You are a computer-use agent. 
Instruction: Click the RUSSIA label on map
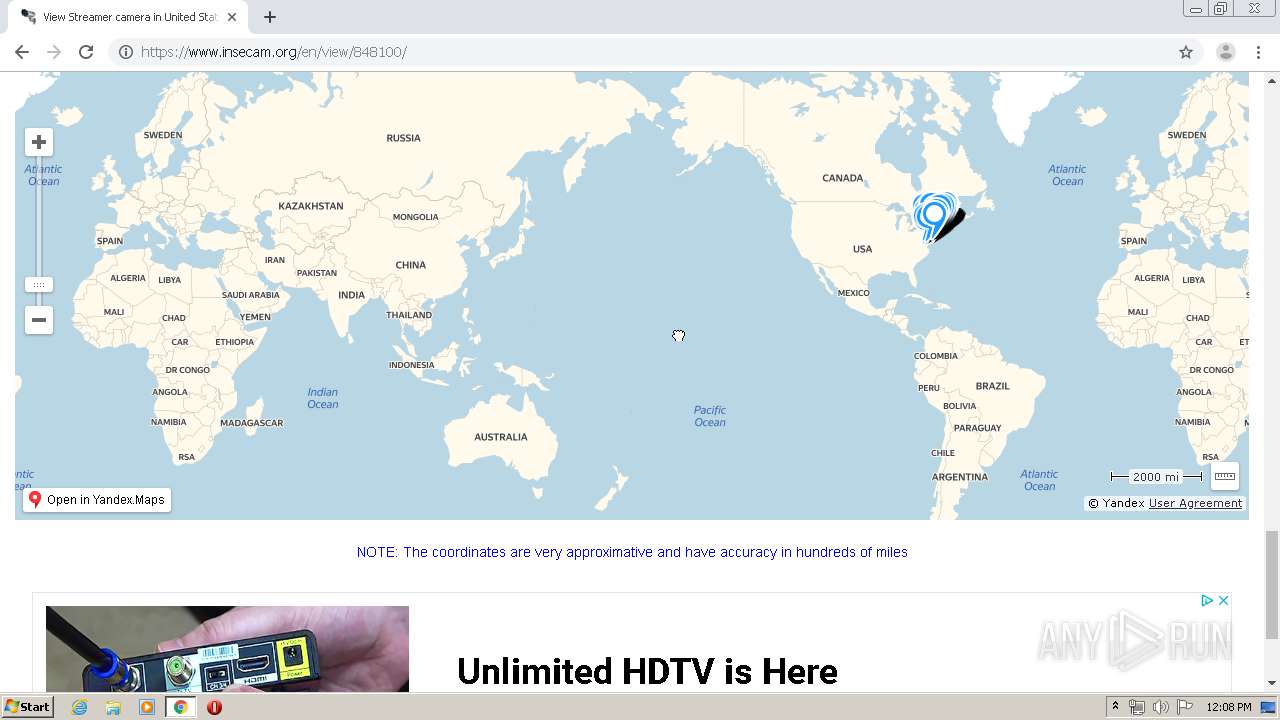coord(404,138)
